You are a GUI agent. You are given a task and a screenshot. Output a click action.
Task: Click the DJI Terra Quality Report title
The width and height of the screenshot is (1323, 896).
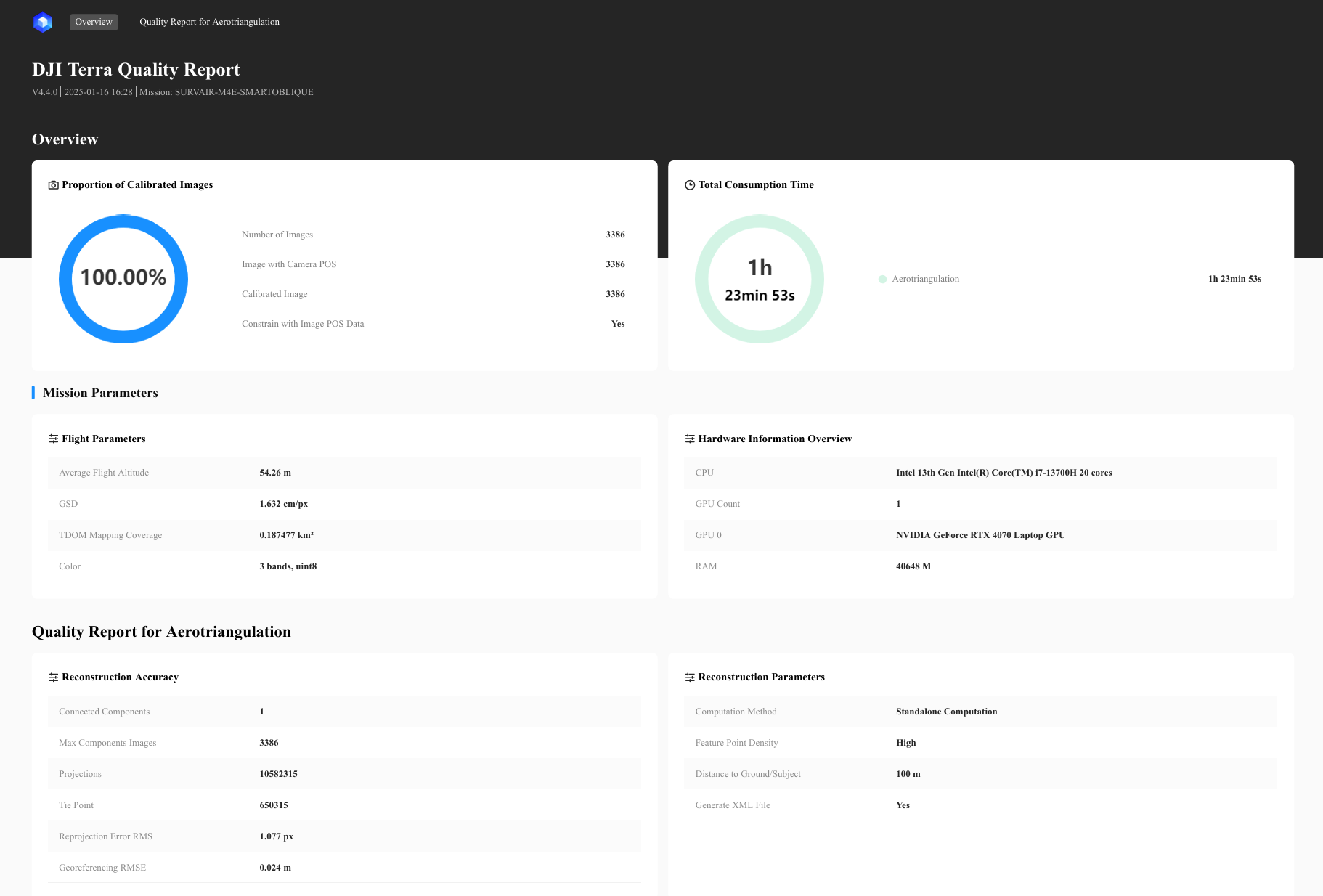point(136,69)
